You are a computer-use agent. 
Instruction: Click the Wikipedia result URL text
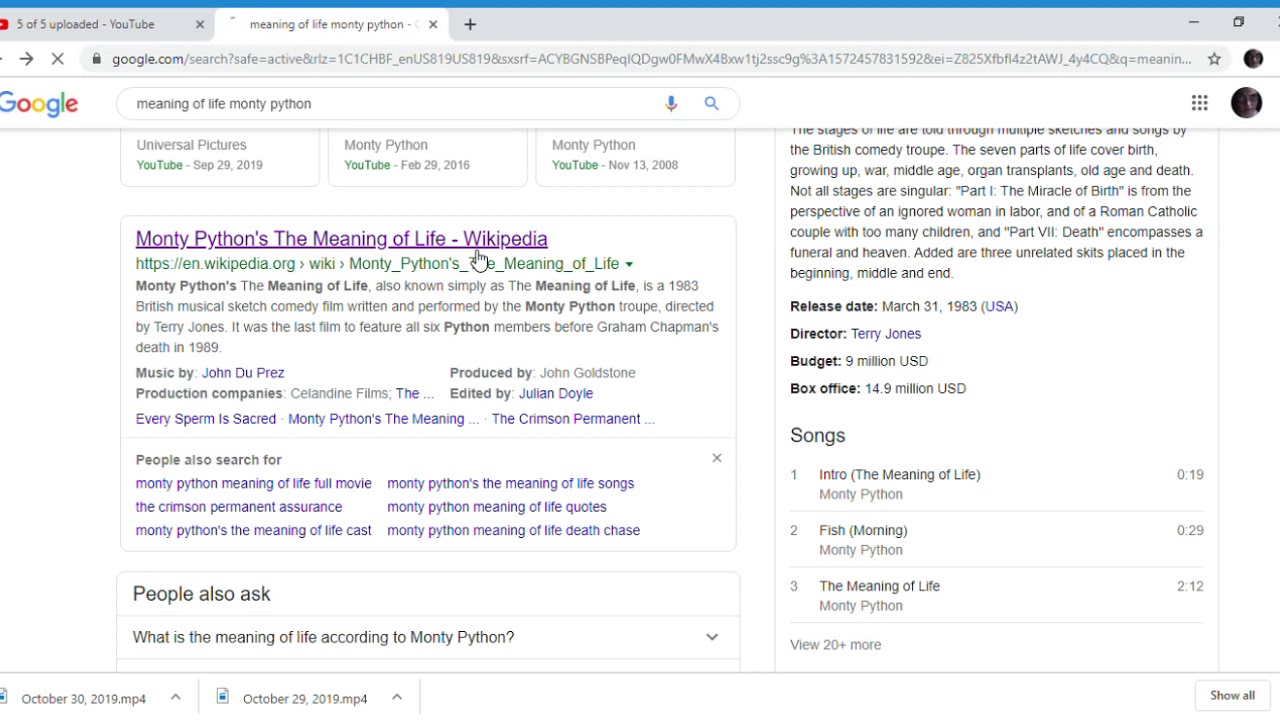[377, 264]
